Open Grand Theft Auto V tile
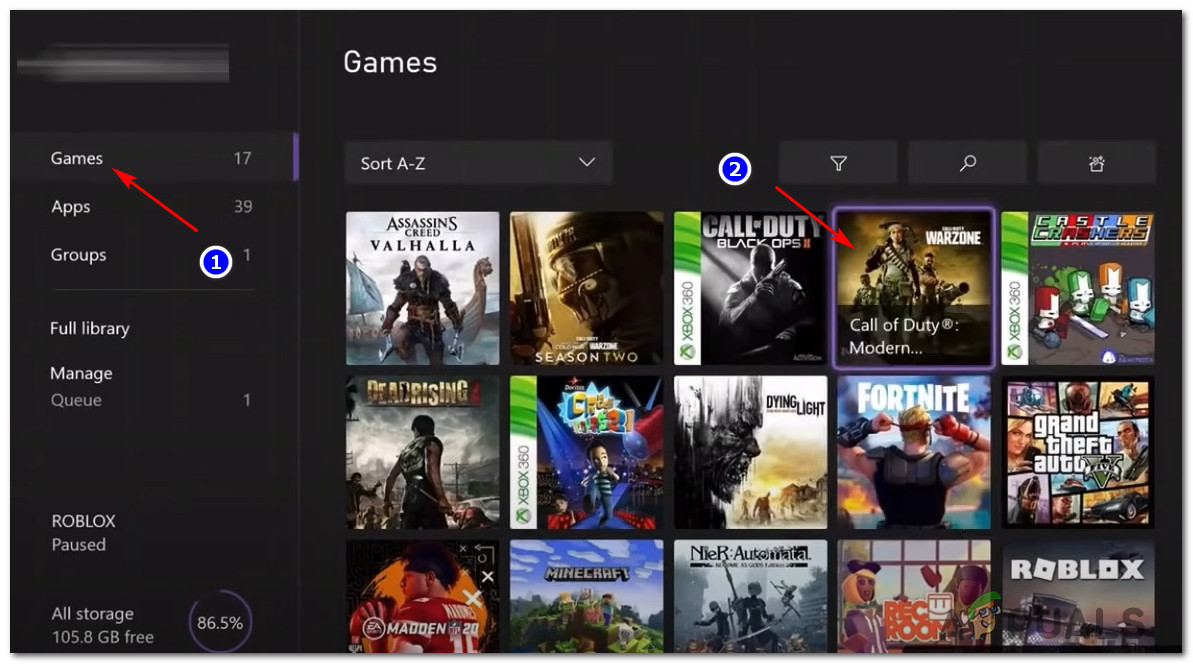 click(x=1077, y=453)
